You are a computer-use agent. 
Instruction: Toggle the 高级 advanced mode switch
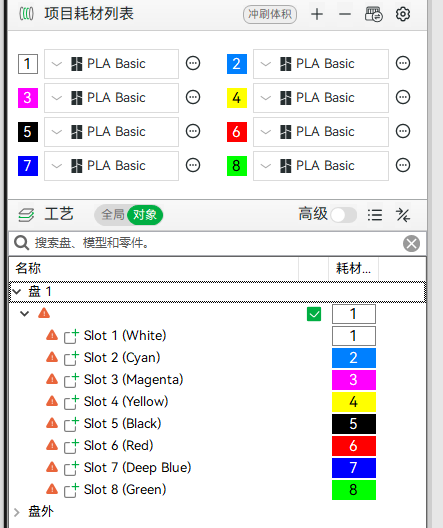(x=343, y=215)
